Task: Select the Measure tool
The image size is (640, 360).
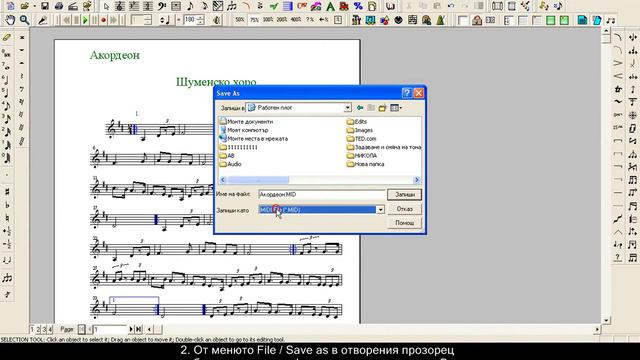Action: coord(176,6)
